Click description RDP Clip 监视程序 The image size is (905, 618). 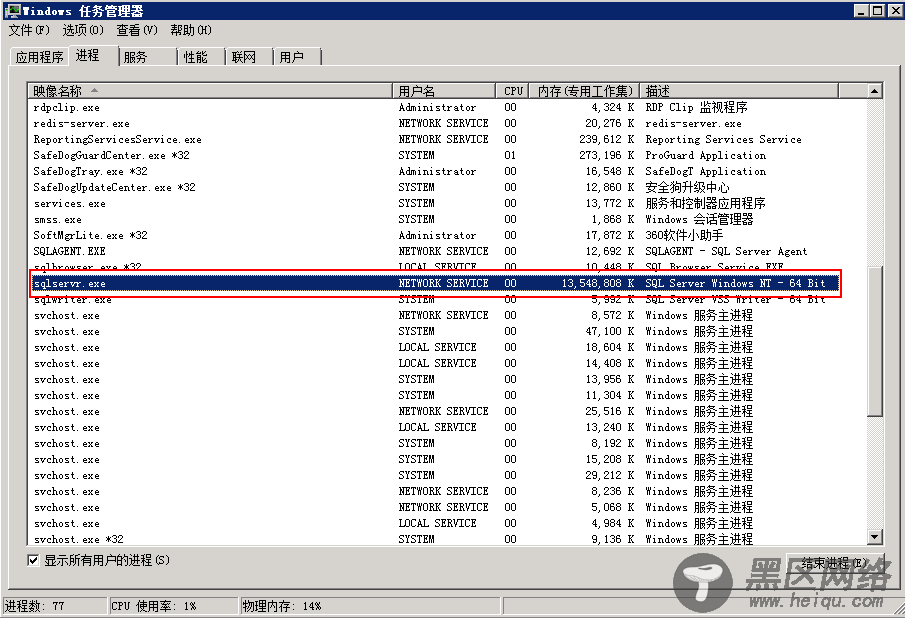(x=697, y=107)
